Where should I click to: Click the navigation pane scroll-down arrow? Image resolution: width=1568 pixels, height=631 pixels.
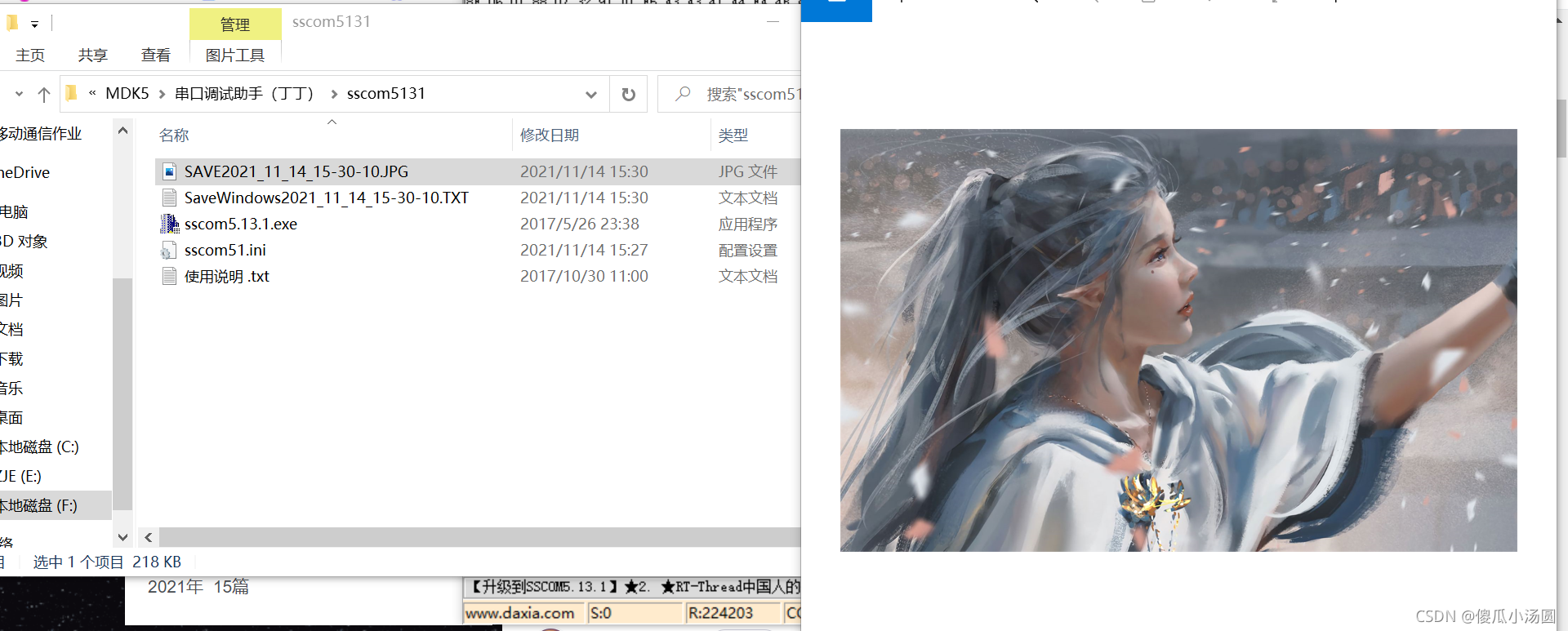[122, 537]
